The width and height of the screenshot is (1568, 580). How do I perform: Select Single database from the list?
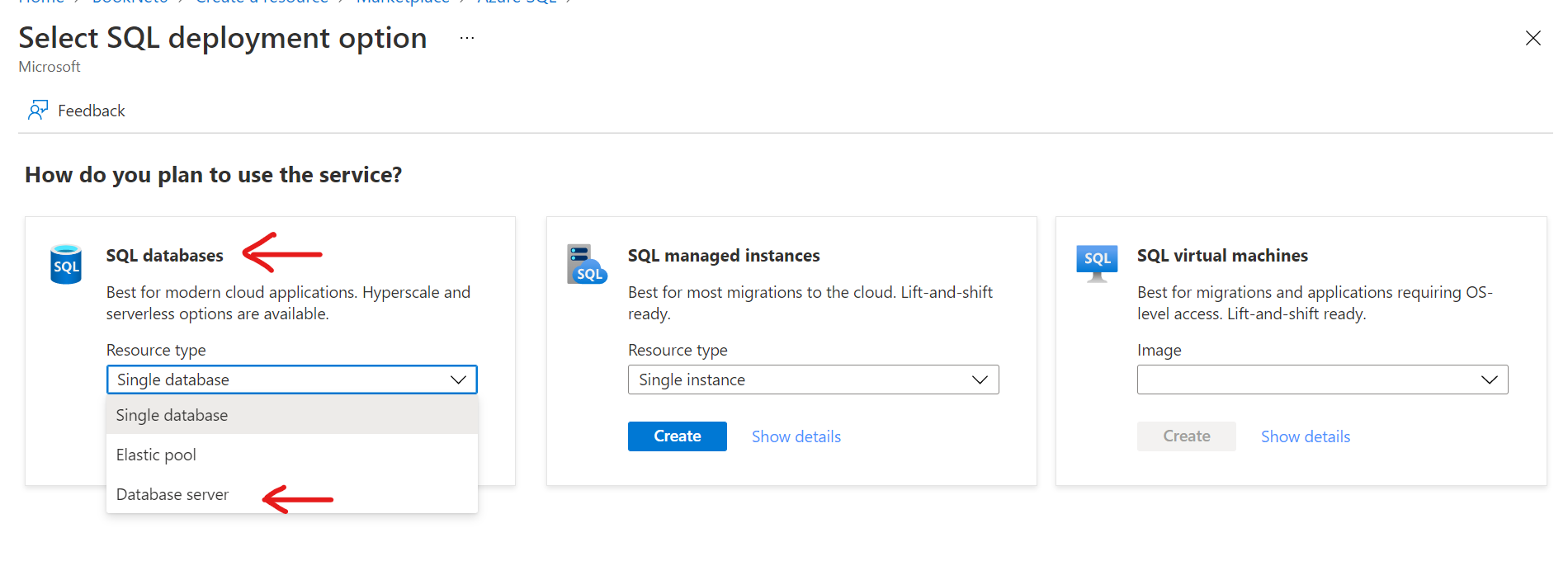[292, 415]
